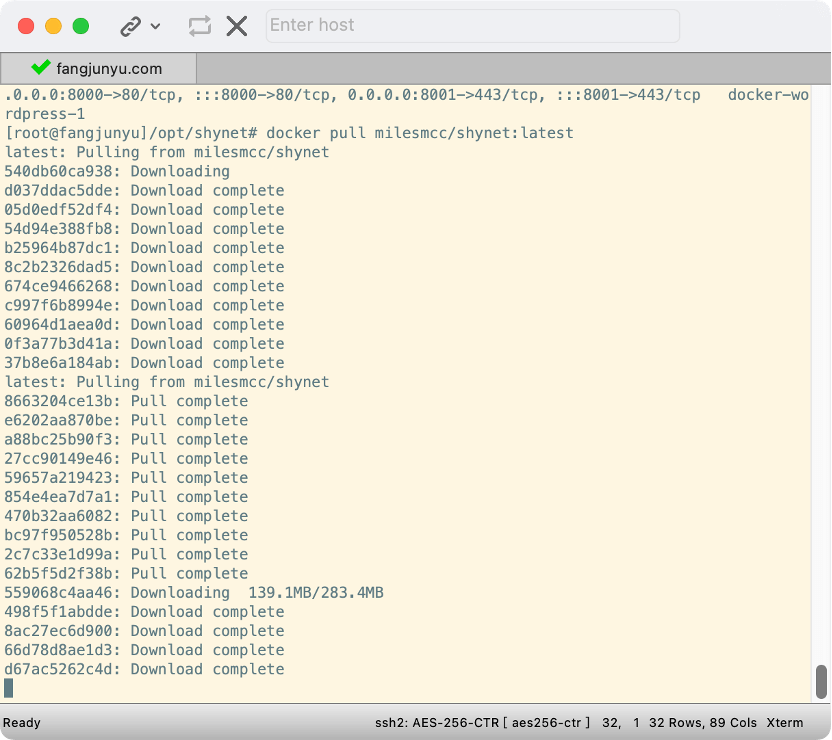Click the 37b8e6a184ab line

(144, 363)
